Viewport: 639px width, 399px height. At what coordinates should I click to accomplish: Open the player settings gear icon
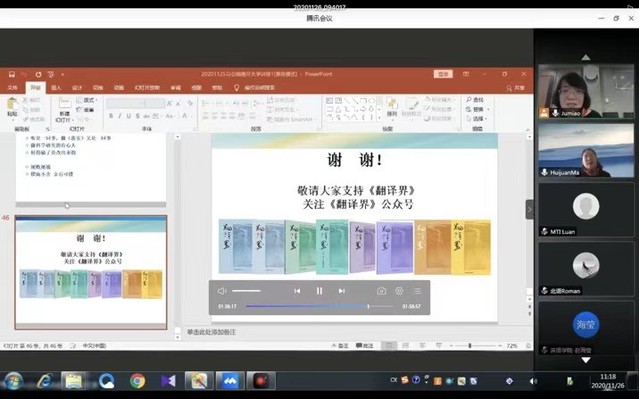[399, 291]
